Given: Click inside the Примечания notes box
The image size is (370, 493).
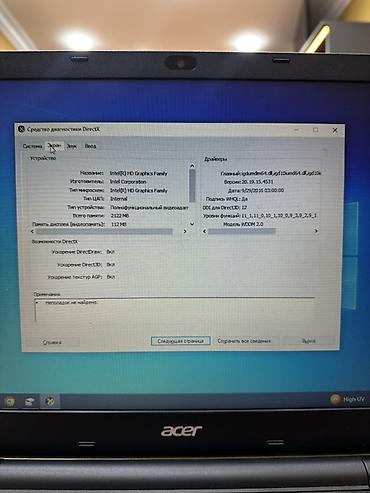Looking at the screenshot, I should [175, 310].
